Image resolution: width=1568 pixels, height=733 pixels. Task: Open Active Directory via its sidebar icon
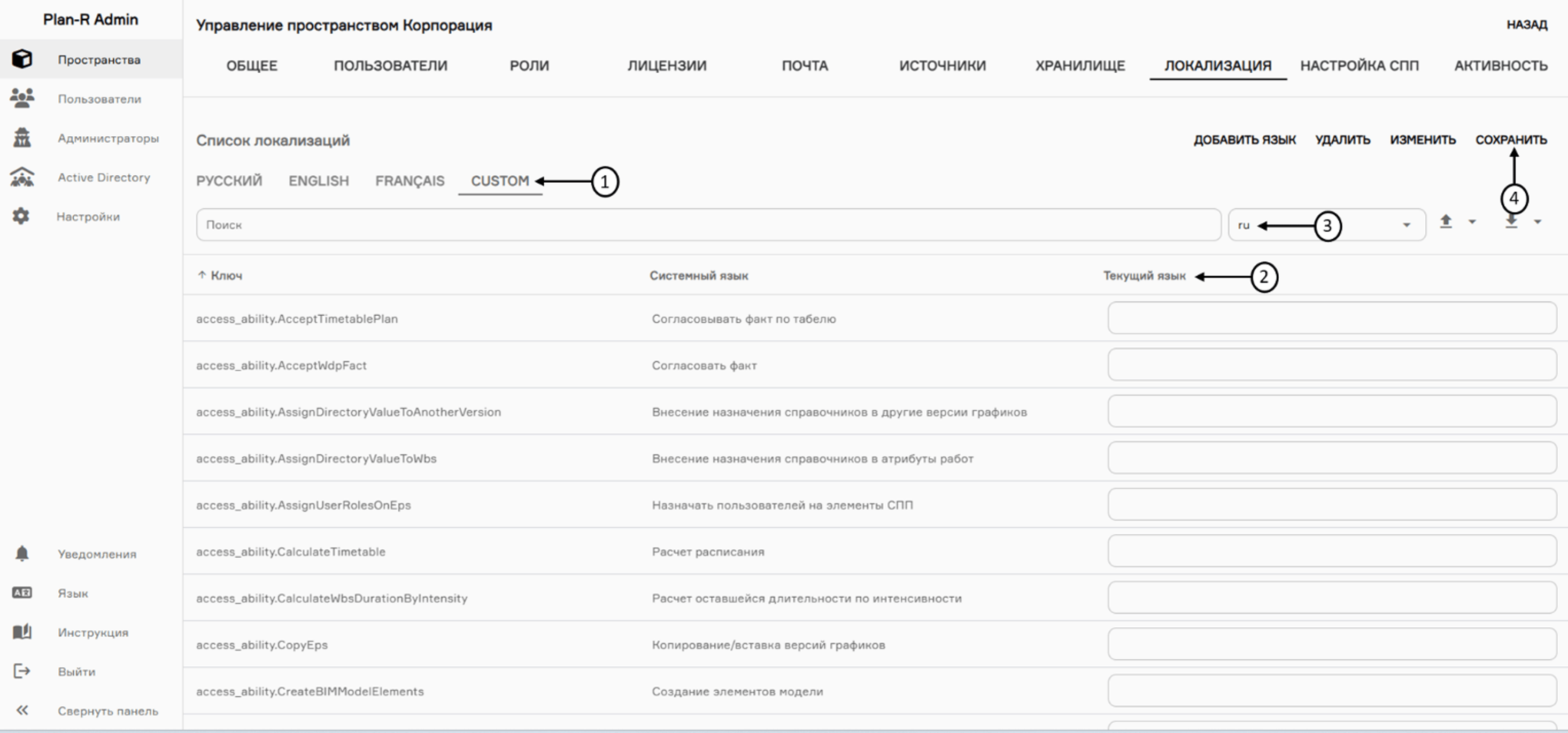click(22, 177)
